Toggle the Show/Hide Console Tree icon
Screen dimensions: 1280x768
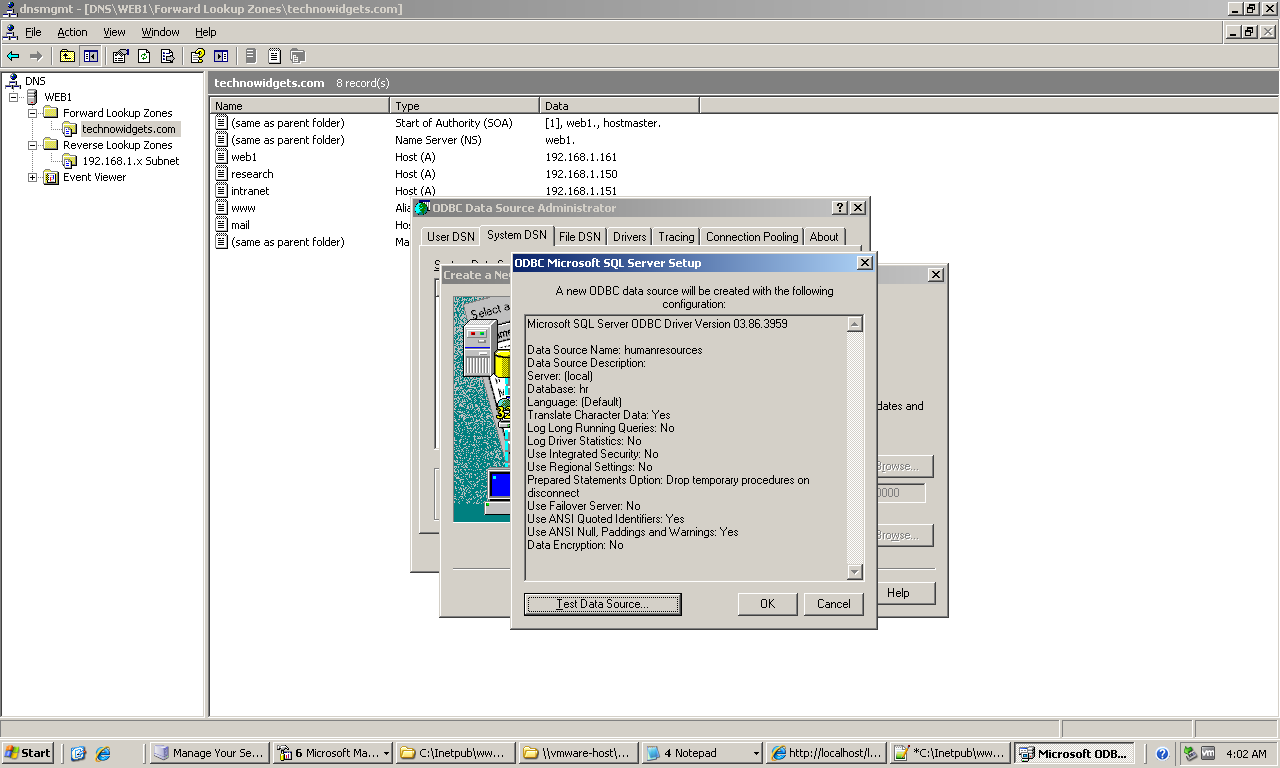point(91,56)
